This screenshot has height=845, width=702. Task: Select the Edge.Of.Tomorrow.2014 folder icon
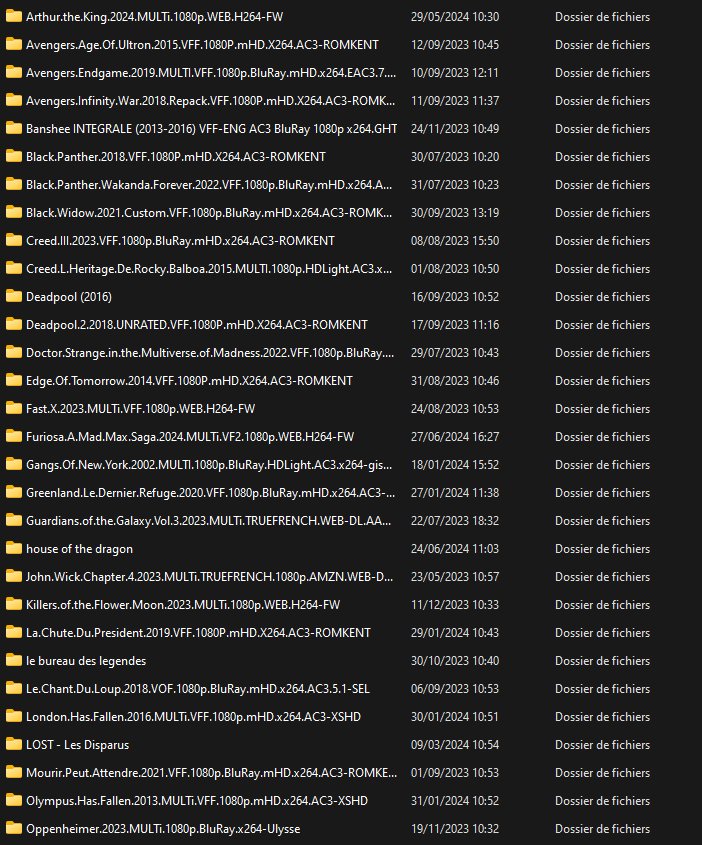(x=13, y=380)
